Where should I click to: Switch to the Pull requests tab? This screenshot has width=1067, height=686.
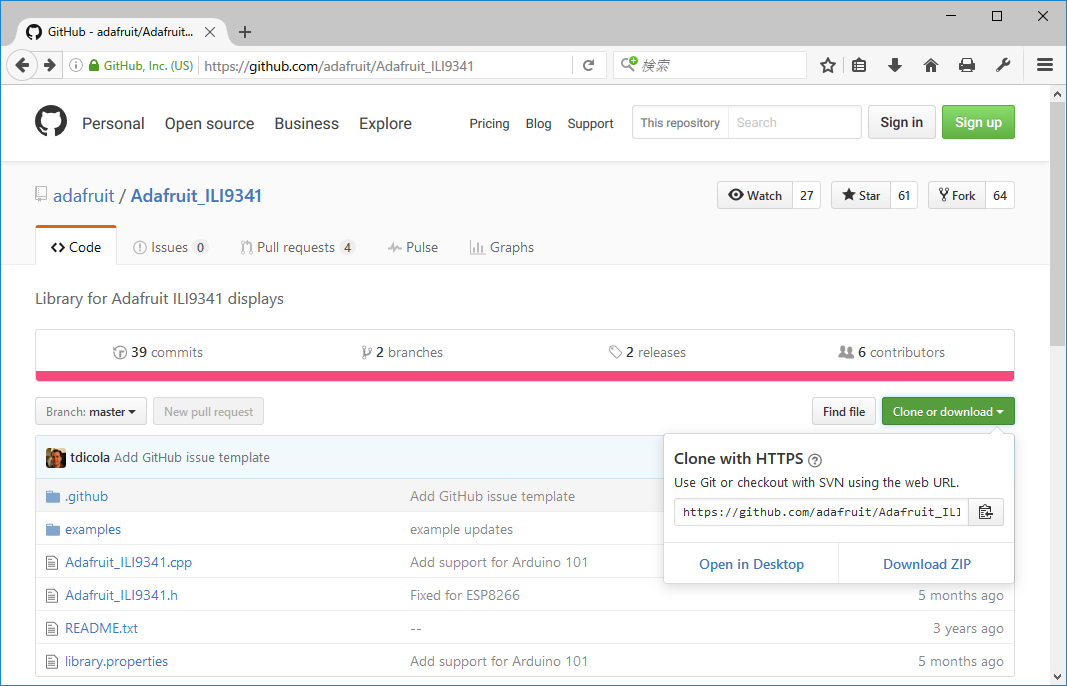297,247
